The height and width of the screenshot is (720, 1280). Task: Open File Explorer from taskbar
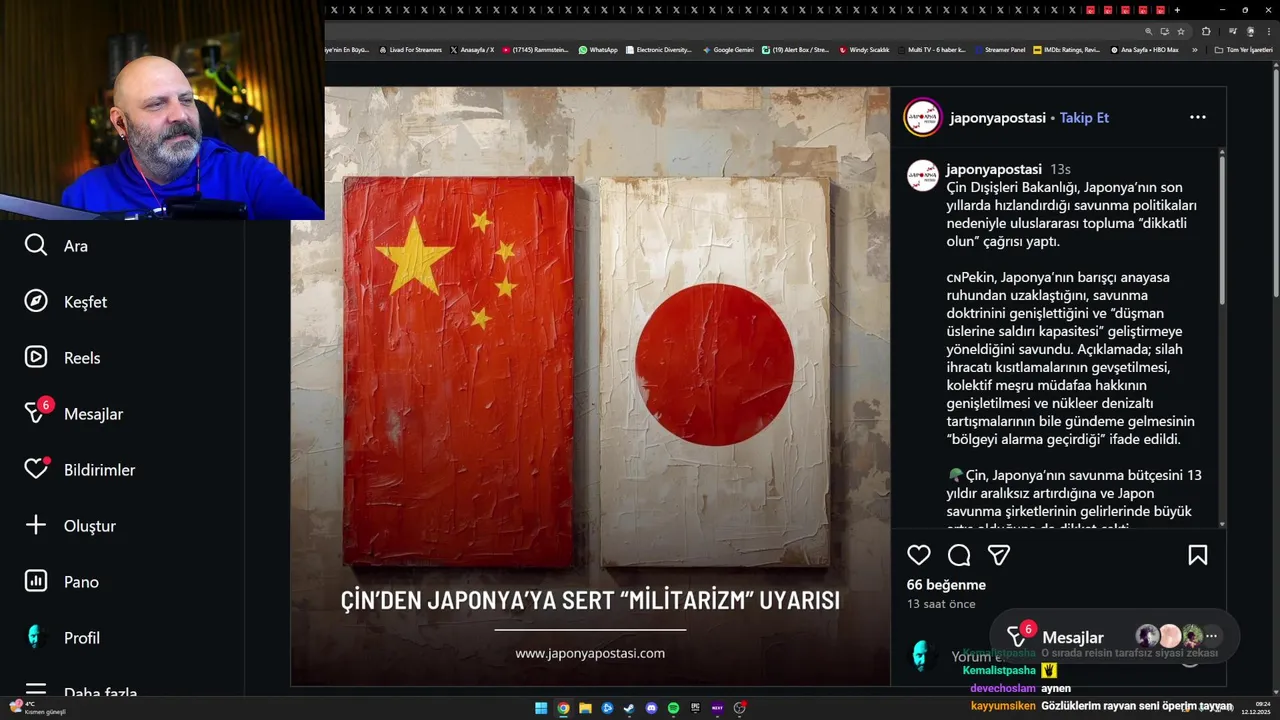pos(585,708)
